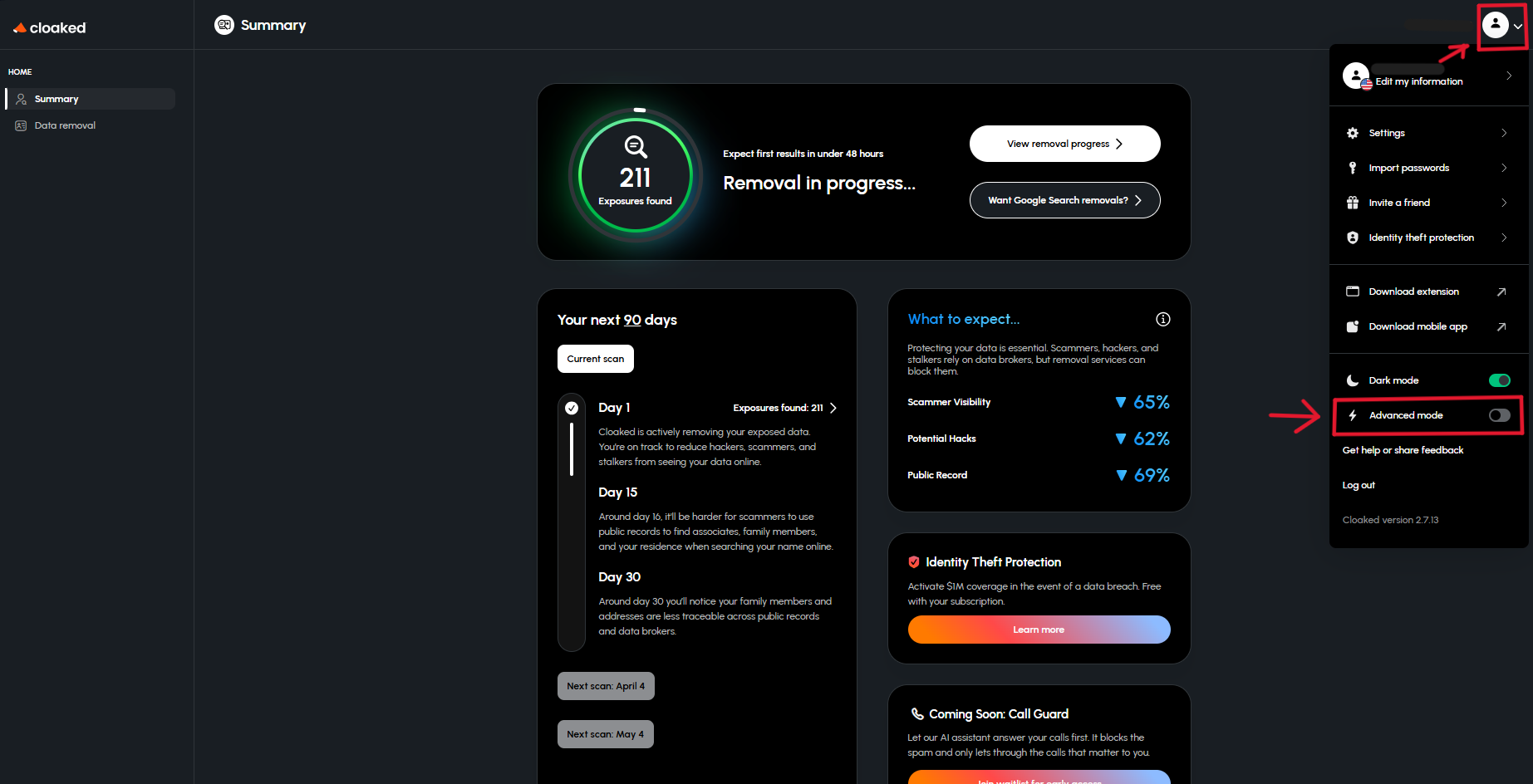Choose Import passwords menu entry
Screen dimensions: 1533x784
(1428, 168)
